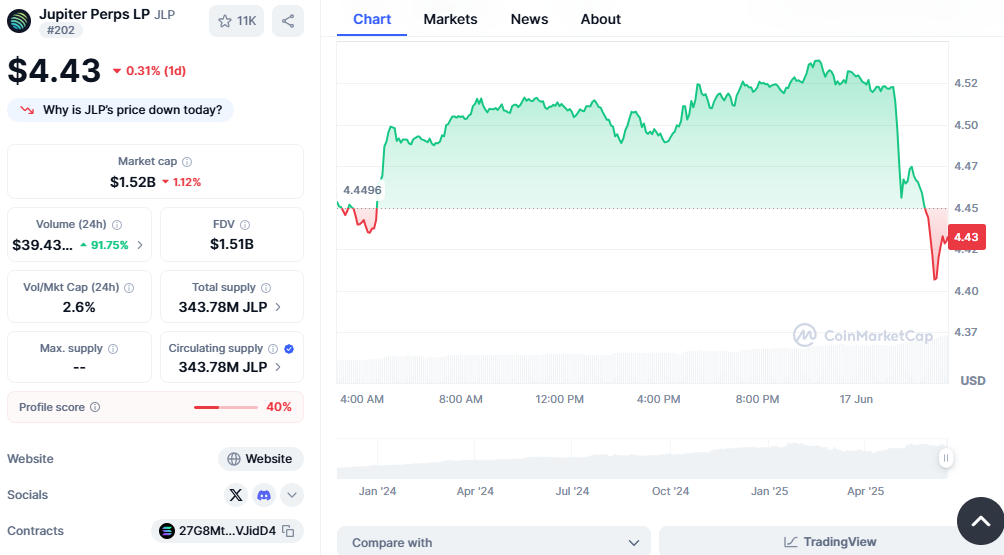Click the 91.75% volume change value
Screen dimensions: 1004x555
click(109, 245)
